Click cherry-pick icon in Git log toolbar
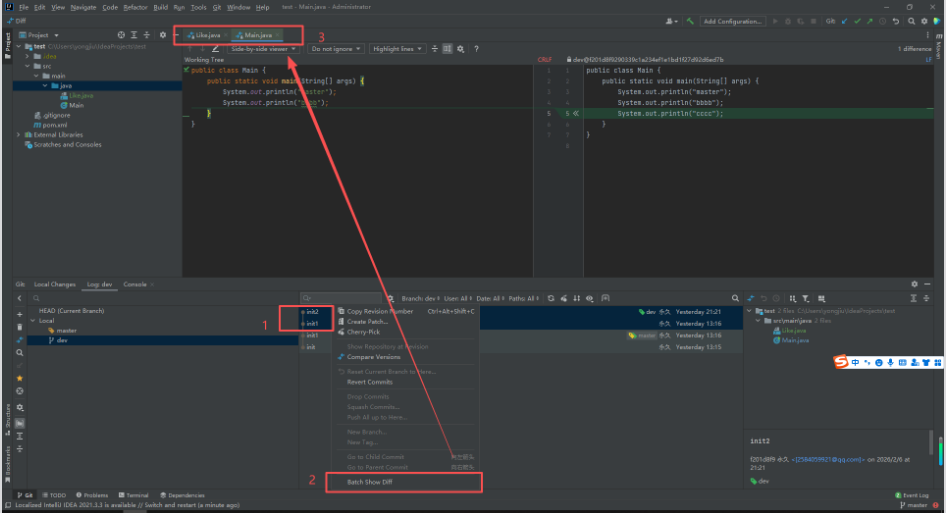946x513 pixels. pos(563,298)
